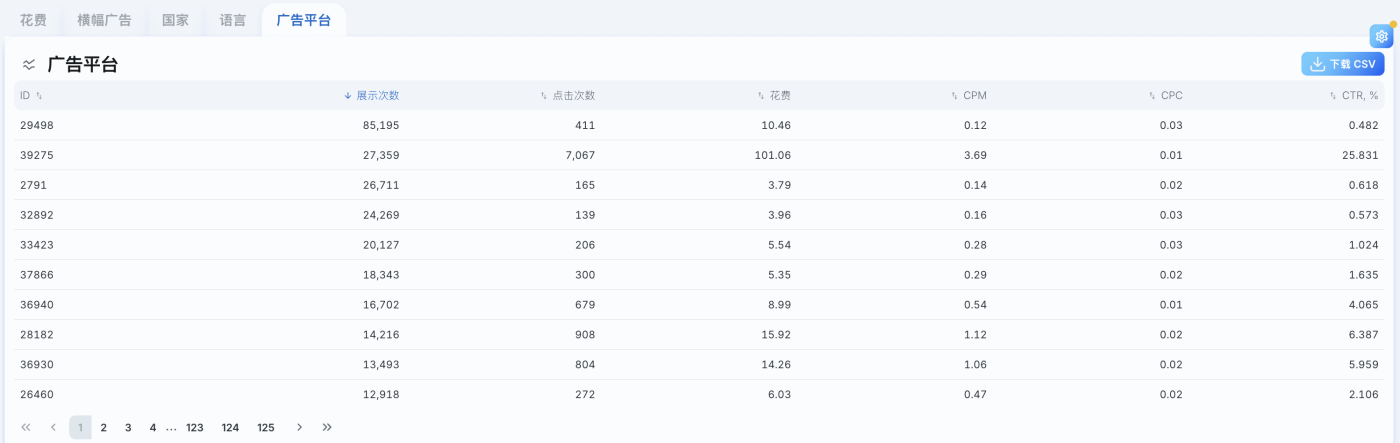This screenshot has width=1400, height=443.
Task: Click the CPC header label
Action: 1172,96
